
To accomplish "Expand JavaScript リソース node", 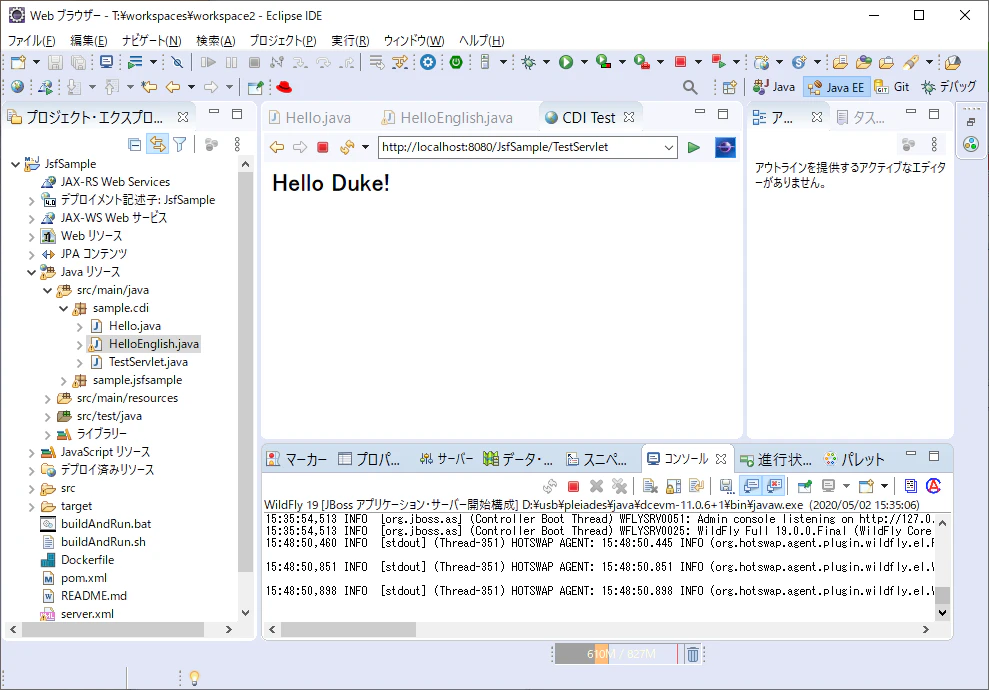I will coord(31,452).
